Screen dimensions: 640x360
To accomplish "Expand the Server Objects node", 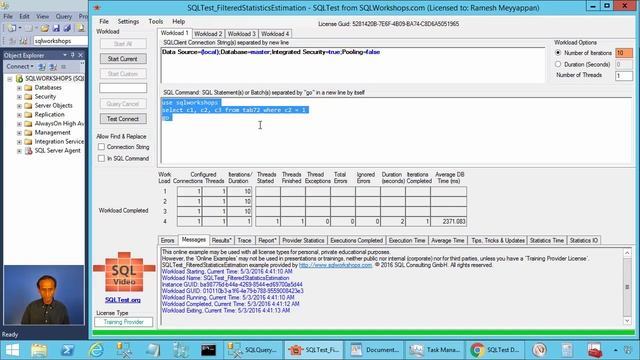I will pyautogui.click(x=19, y=106).
